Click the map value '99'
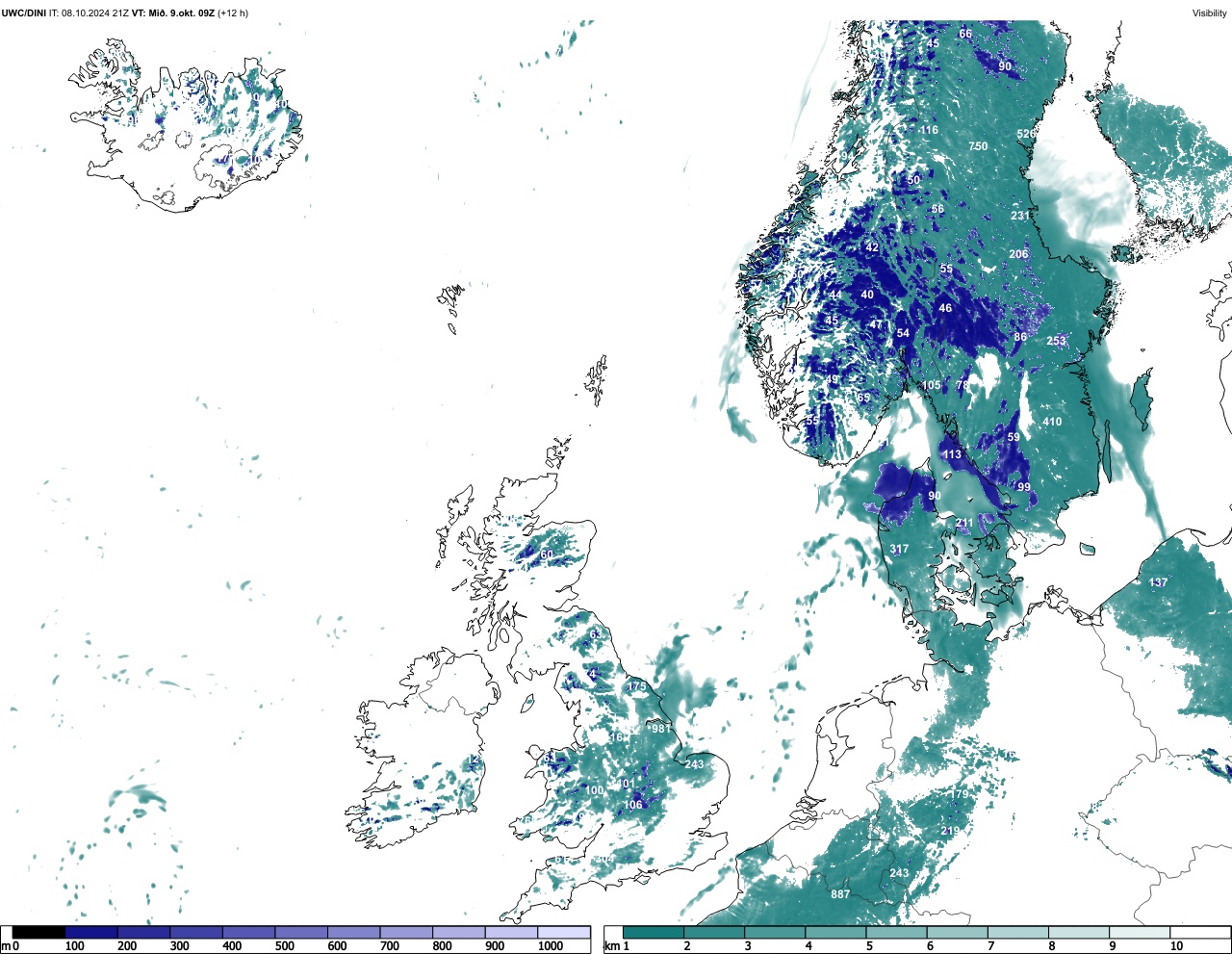The image size is (1232, 954). 1024,487
